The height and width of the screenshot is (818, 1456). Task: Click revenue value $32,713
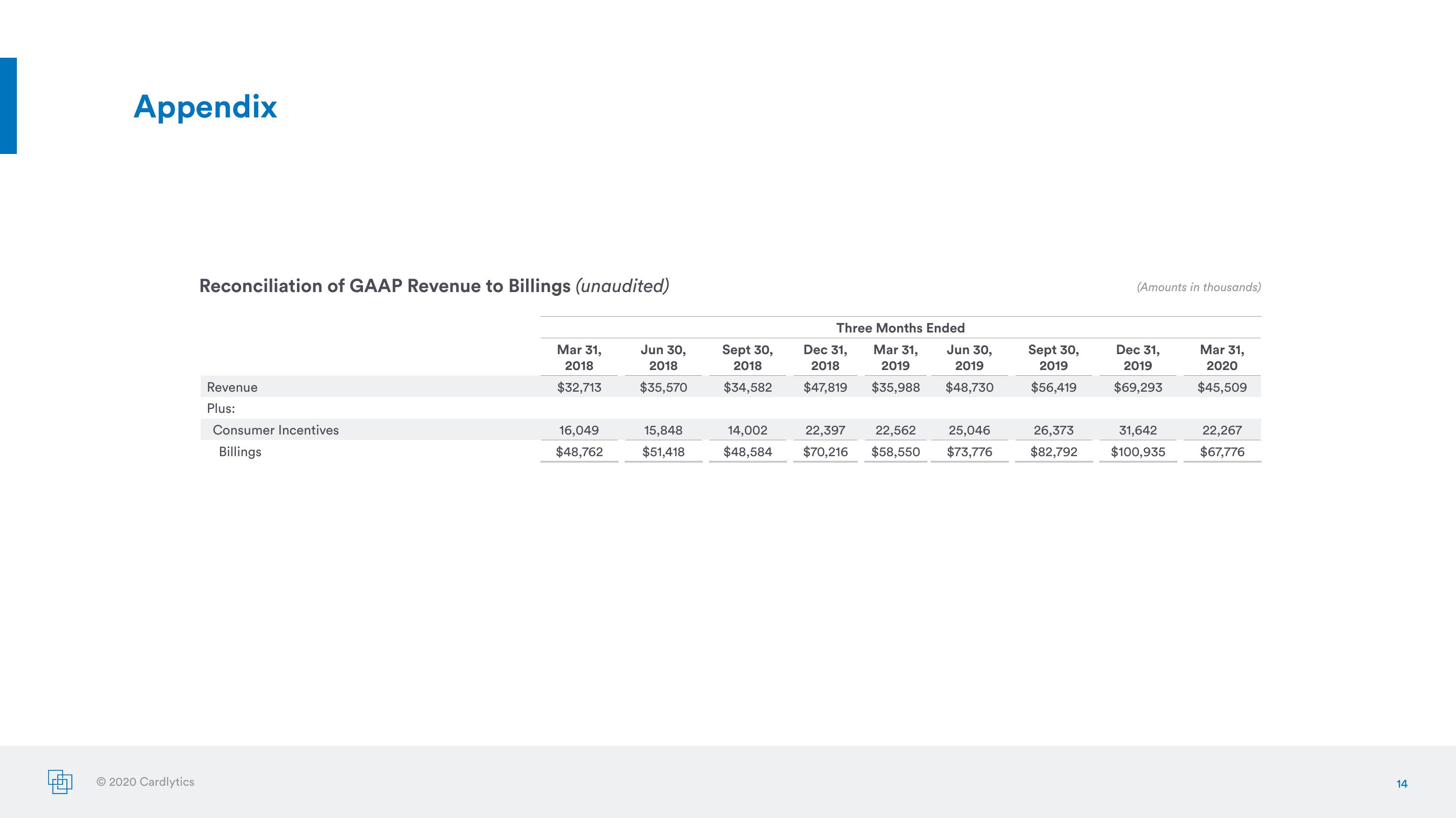tap(579, 387)
